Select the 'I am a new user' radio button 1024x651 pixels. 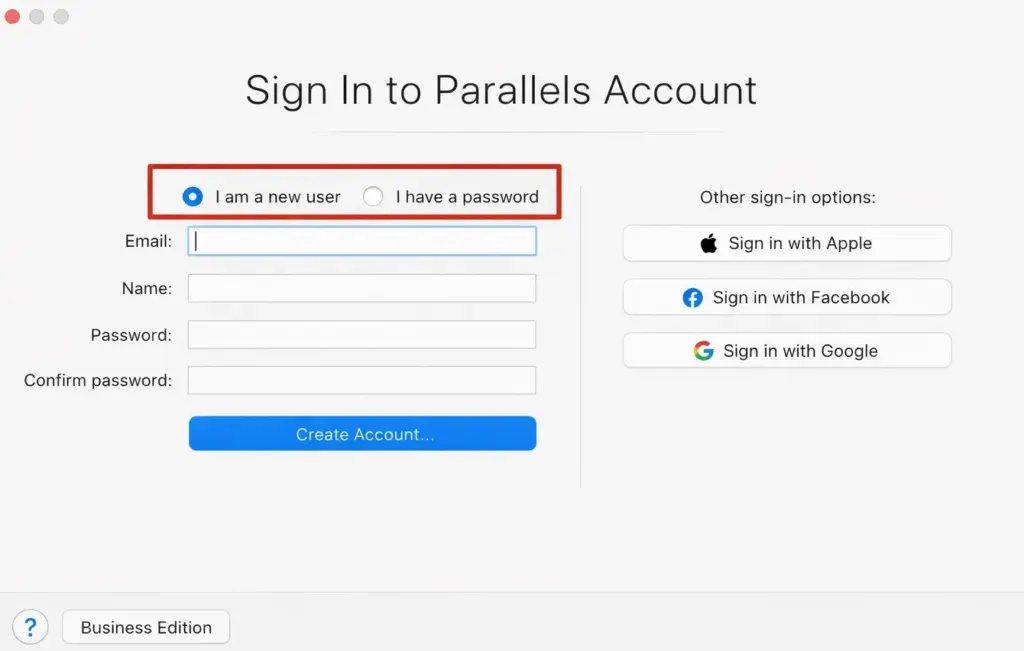point(192,196)
